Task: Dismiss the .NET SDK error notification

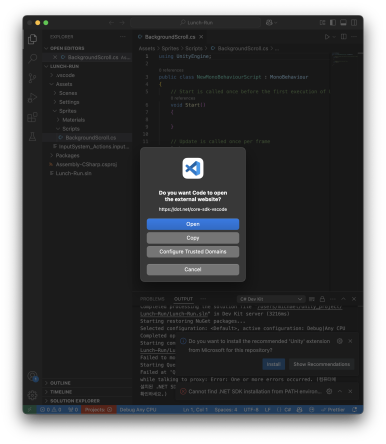Action: [350, 391]
